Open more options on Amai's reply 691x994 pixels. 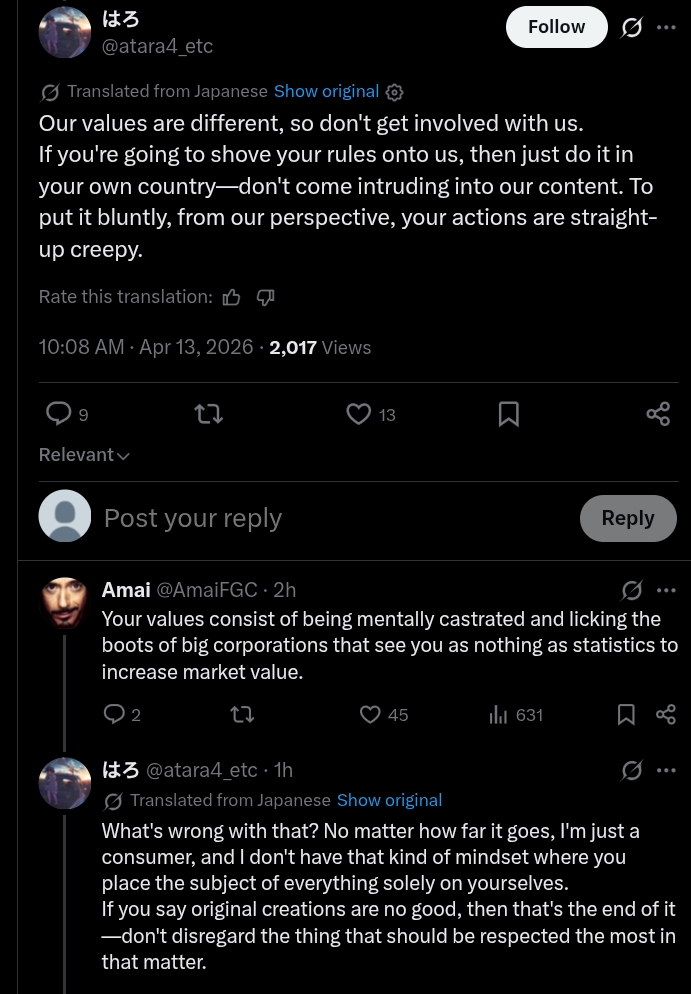pyautogui.click(x=666, y=590)
